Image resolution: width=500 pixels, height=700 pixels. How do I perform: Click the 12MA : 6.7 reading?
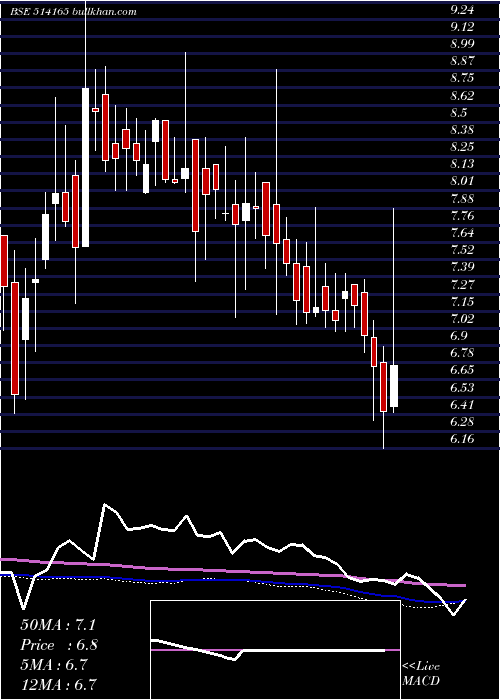tap(58, 684)
